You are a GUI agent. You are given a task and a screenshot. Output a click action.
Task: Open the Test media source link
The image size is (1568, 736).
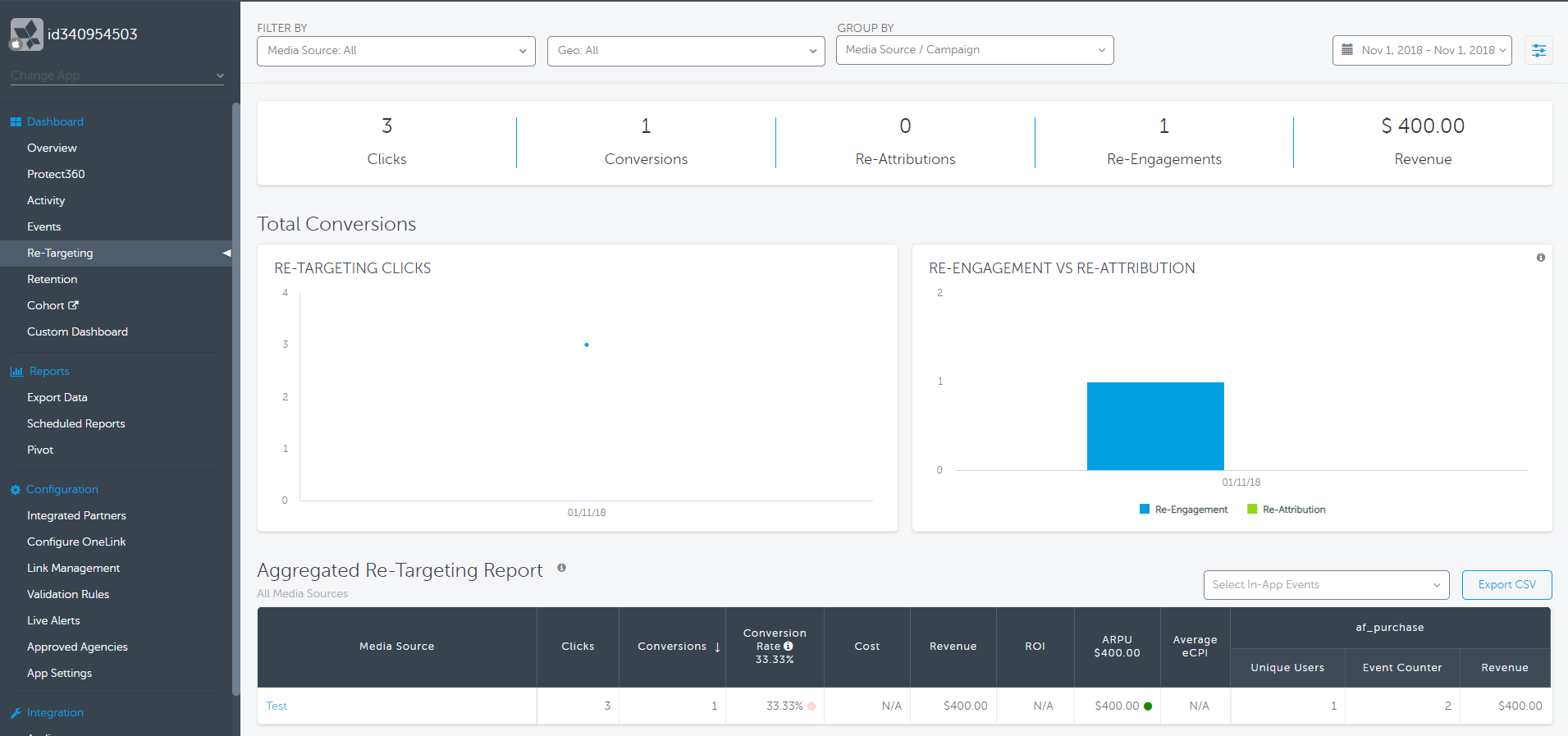coord(277,706)
